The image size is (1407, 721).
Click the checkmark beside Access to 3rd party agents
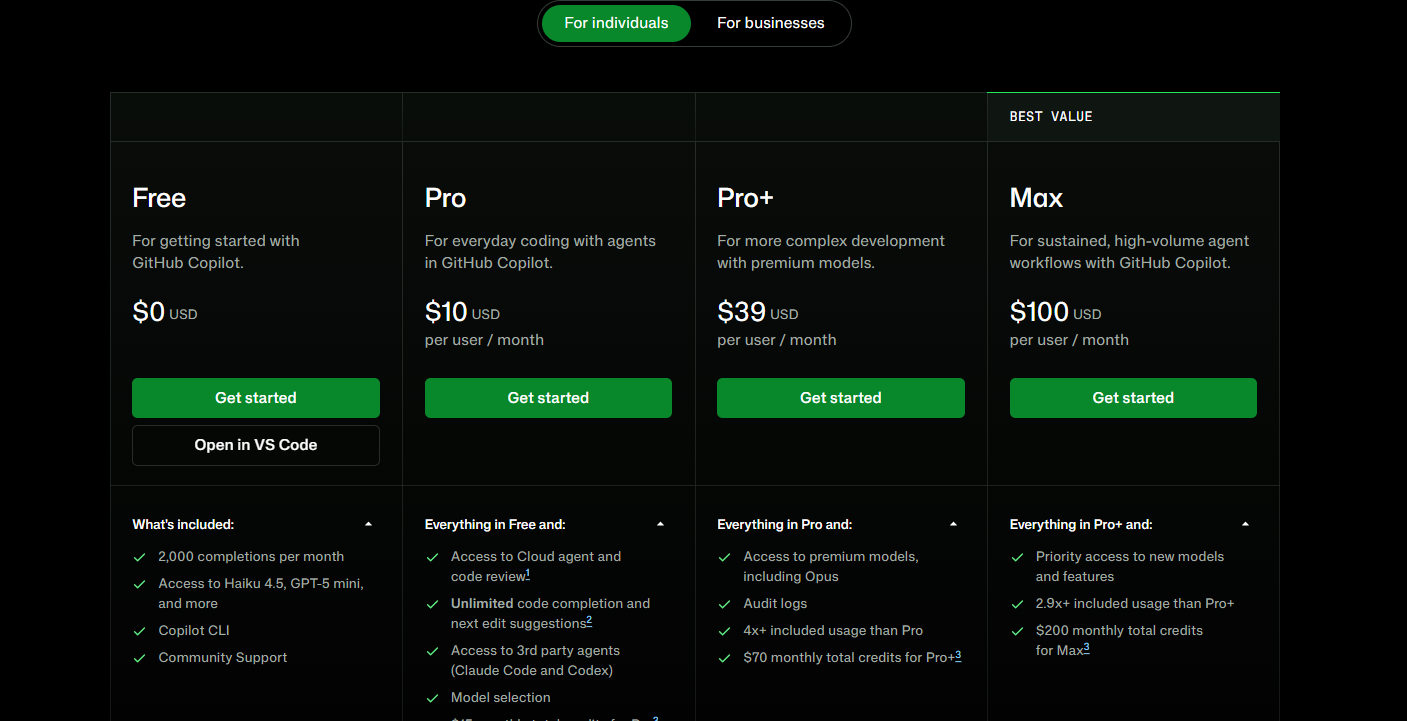point(432,651)
